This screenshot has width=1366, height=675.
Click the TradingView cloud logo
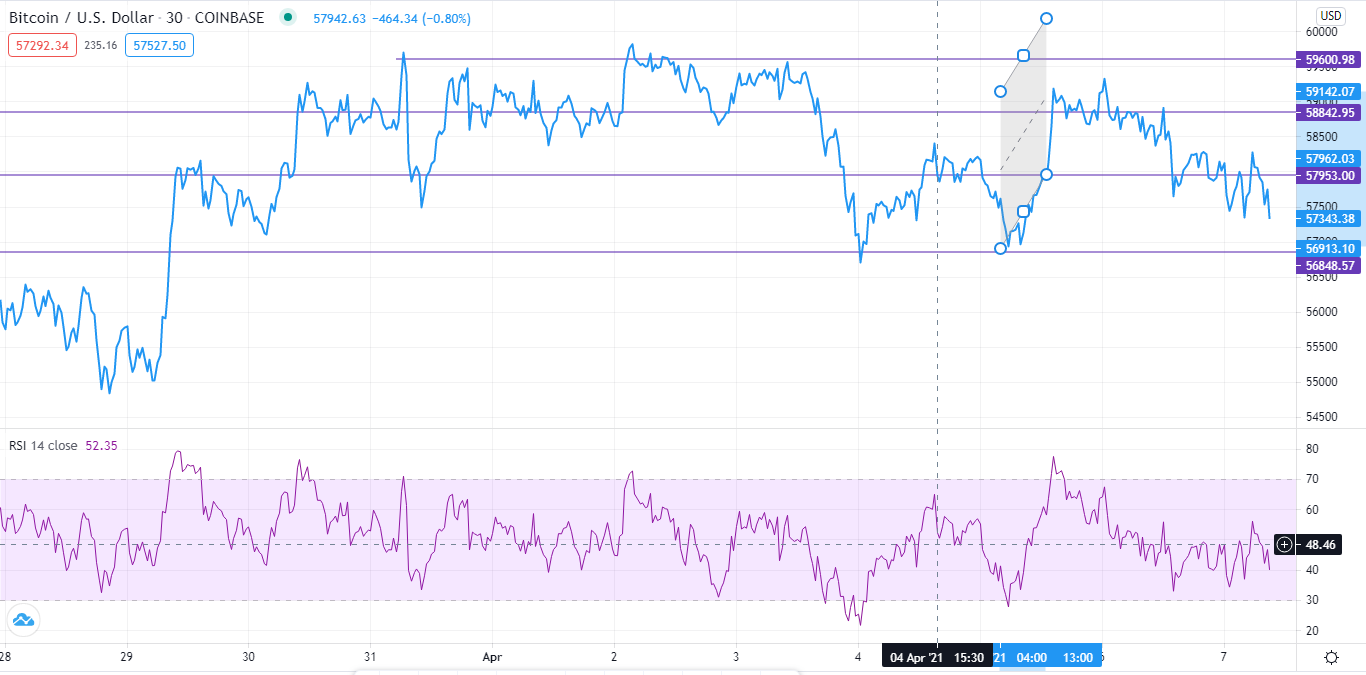tap(22, 620)
